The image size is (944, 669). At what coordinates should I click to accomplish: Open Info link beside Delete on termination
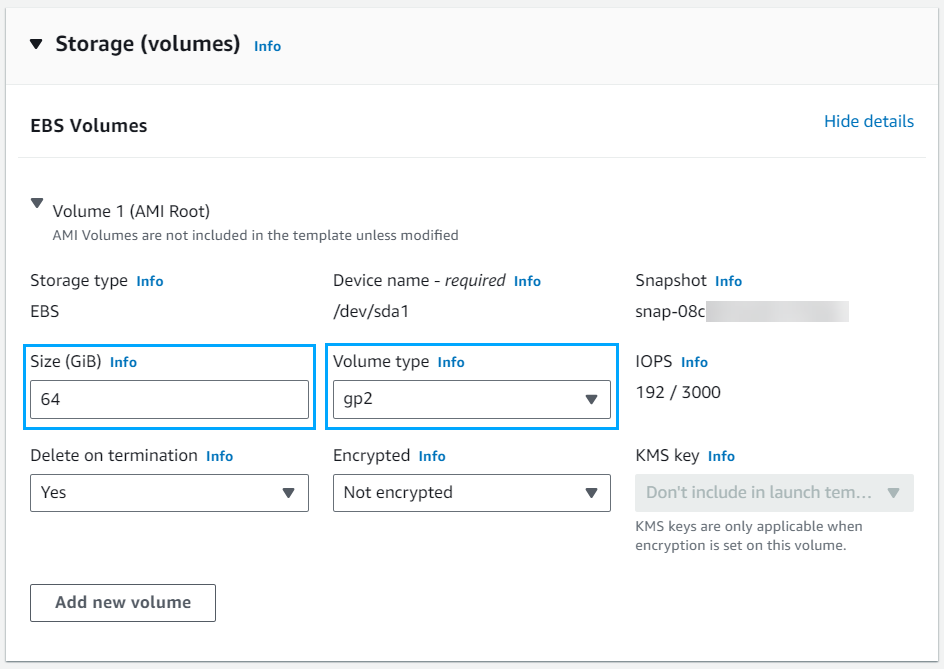(220, 456)
